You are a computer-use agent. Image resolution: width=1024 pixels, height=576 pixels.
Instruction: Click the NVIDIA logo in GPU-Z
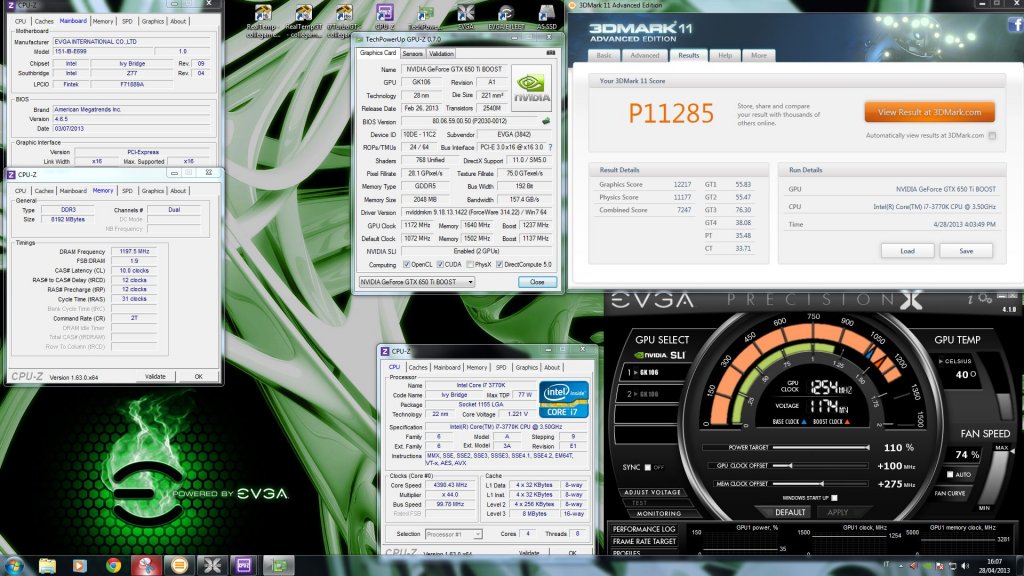[531, 88]
